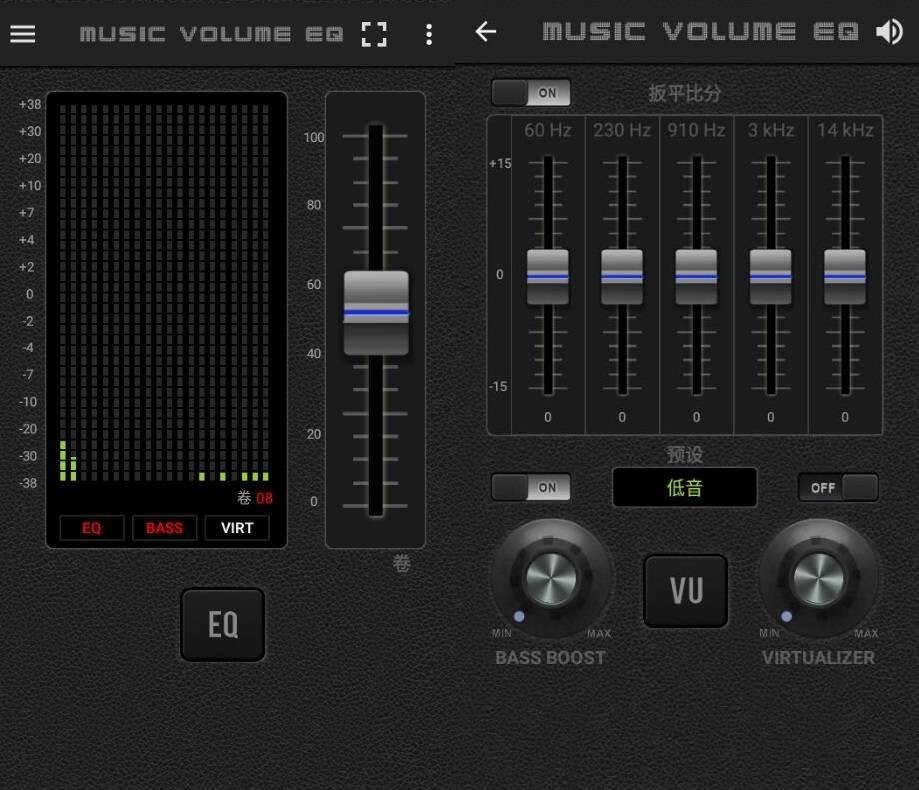Viewport: 919px width, 790px height.
Task: Click the main volume slider handle
Action: 376,312
